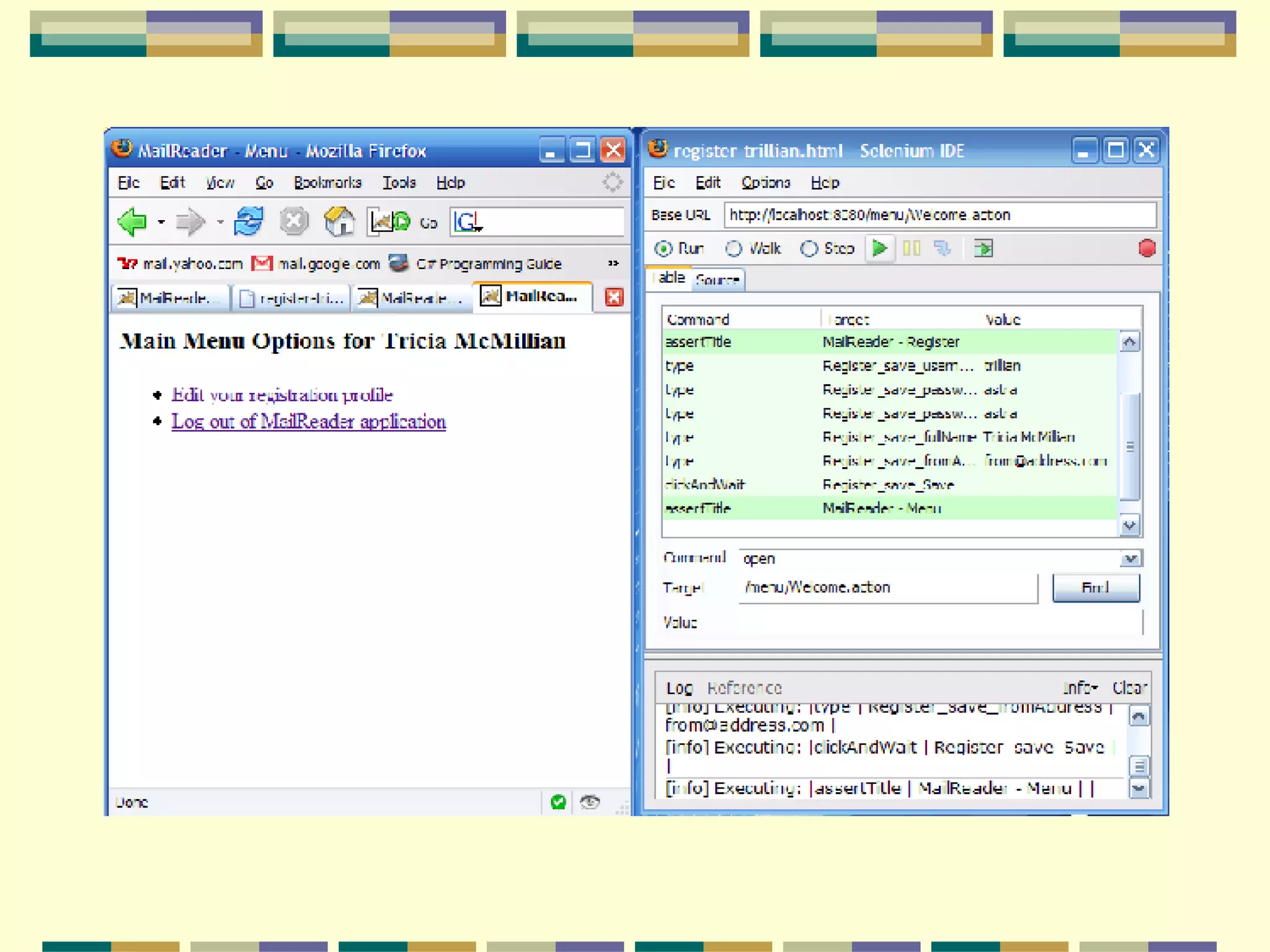Screen dimensions: 1270x952
Task: Click the Base URL input field
Action: pyautogui.click(x=939, y=215)
